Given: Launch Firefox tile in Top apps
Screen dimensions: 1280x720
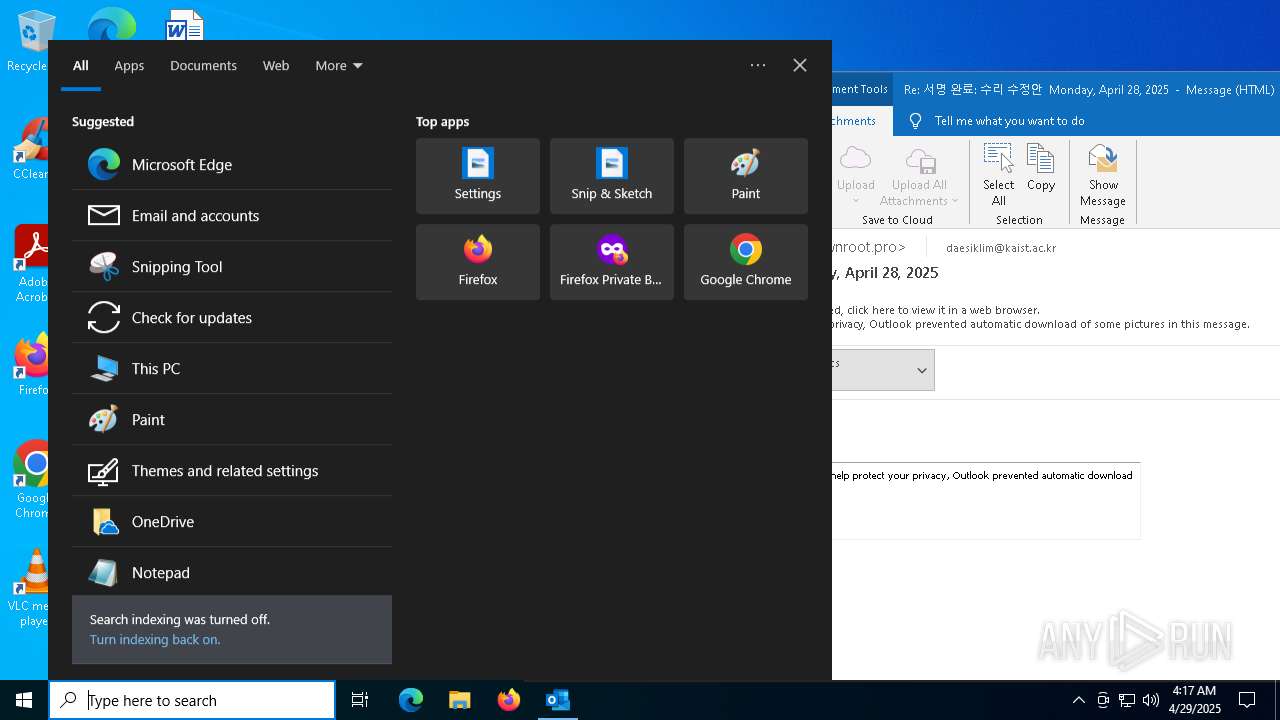Looking at the screenshot, I should pos(478,262).
